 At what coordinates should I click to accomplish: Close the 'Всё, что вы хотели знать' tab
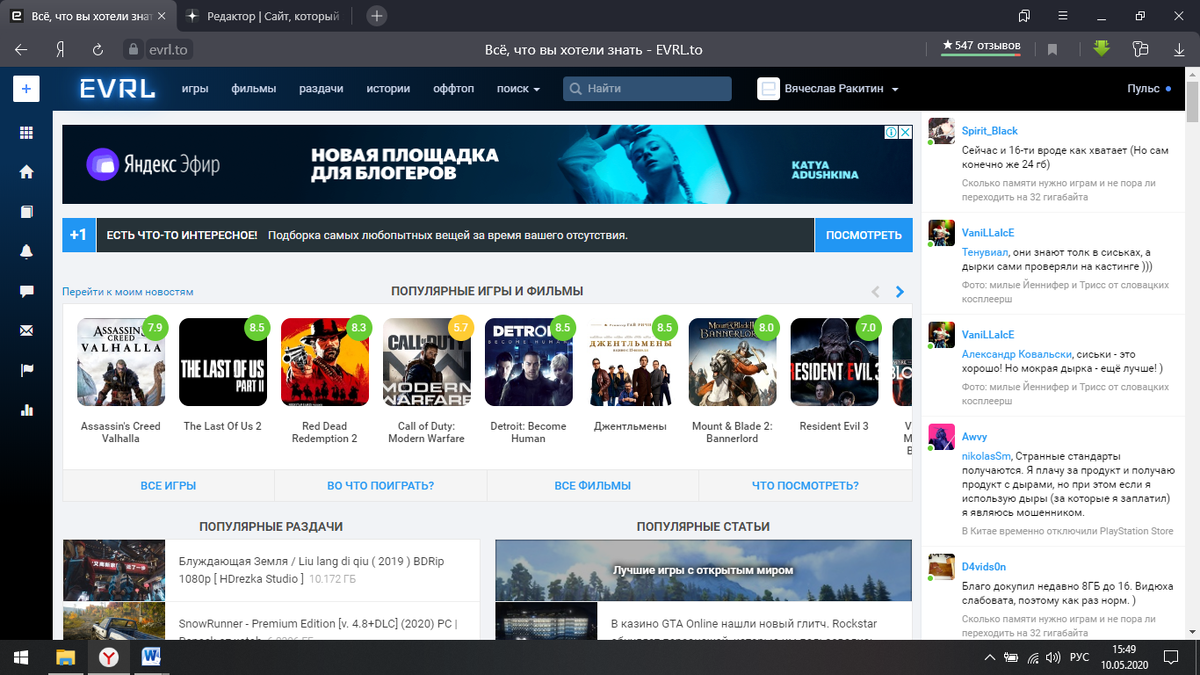161,16
